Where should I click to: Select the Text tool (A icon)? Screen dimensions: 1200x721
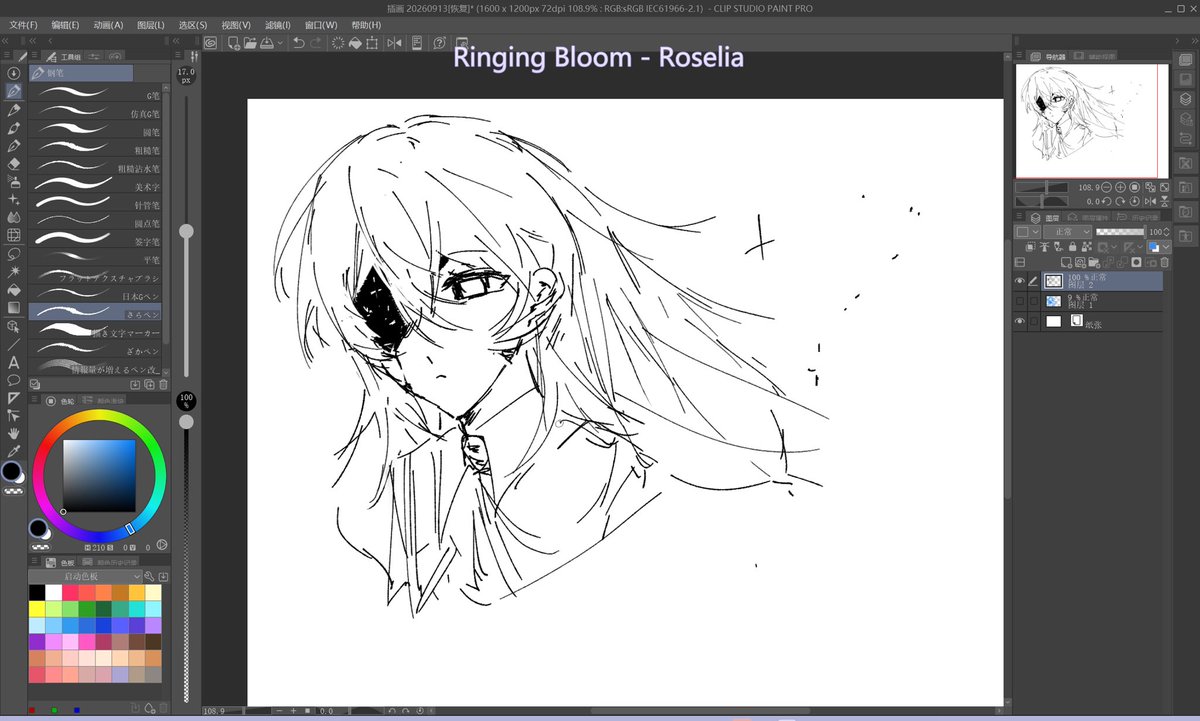point(14,362)
